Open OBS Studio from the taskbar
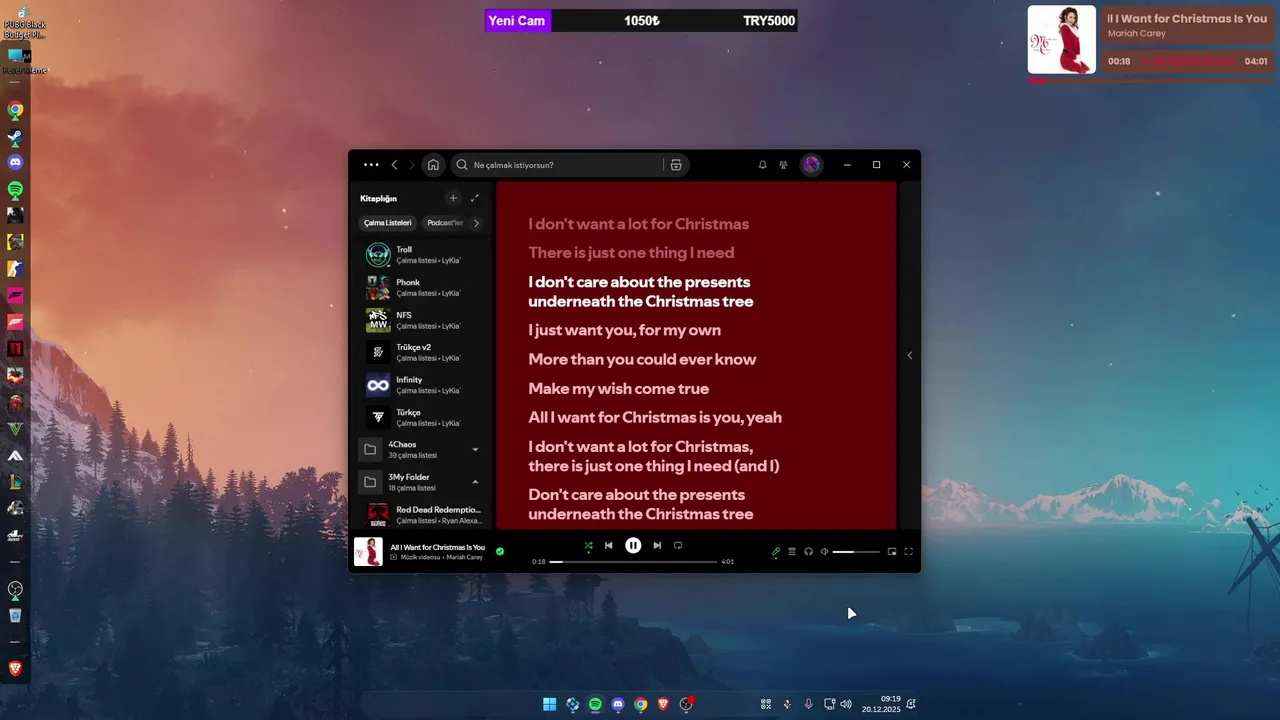The image size is (1280, 720). coord(686,704)
